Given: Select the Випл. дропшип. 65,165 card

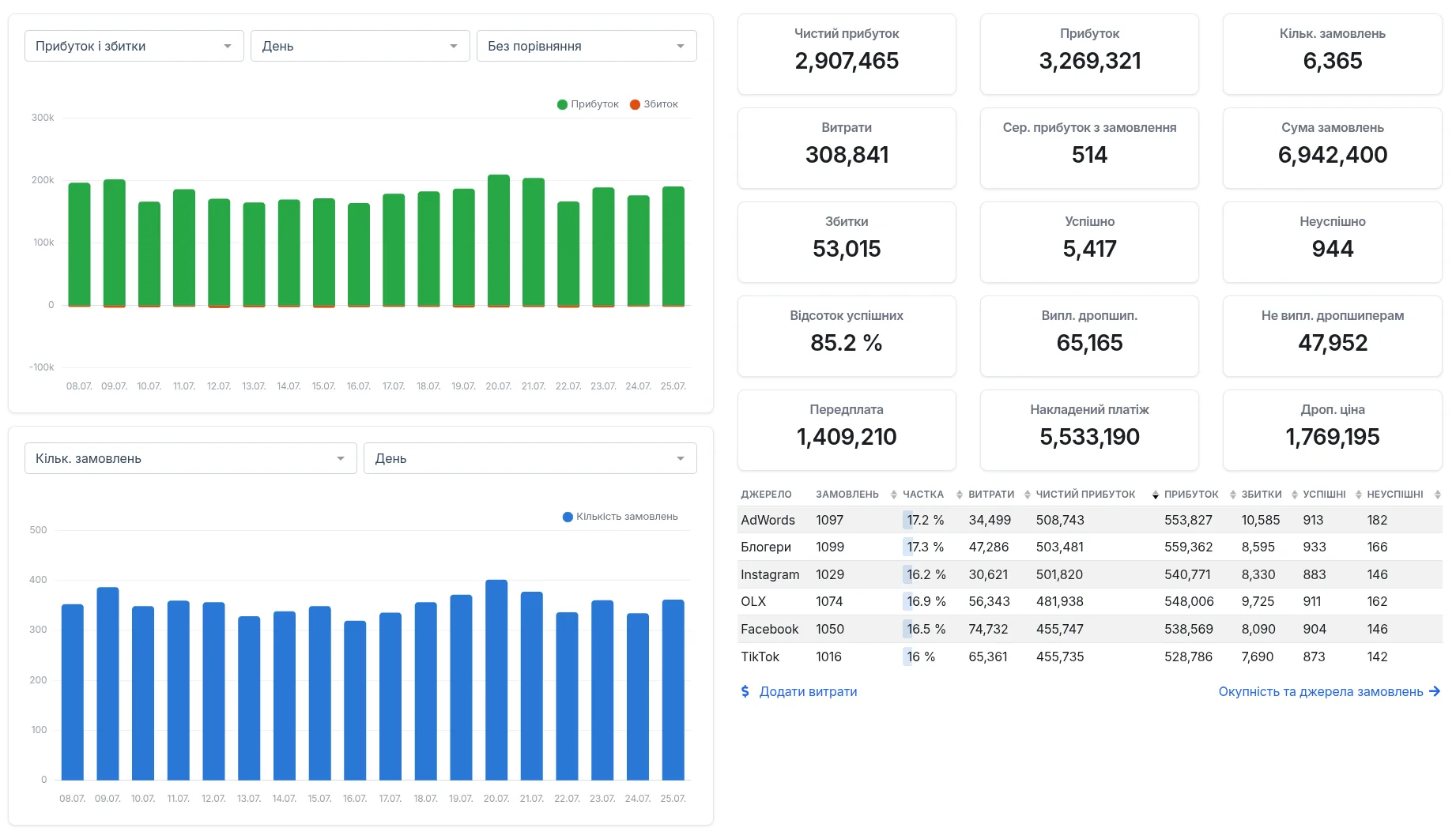Looking at the screenshot, I should coord(1089,336).
